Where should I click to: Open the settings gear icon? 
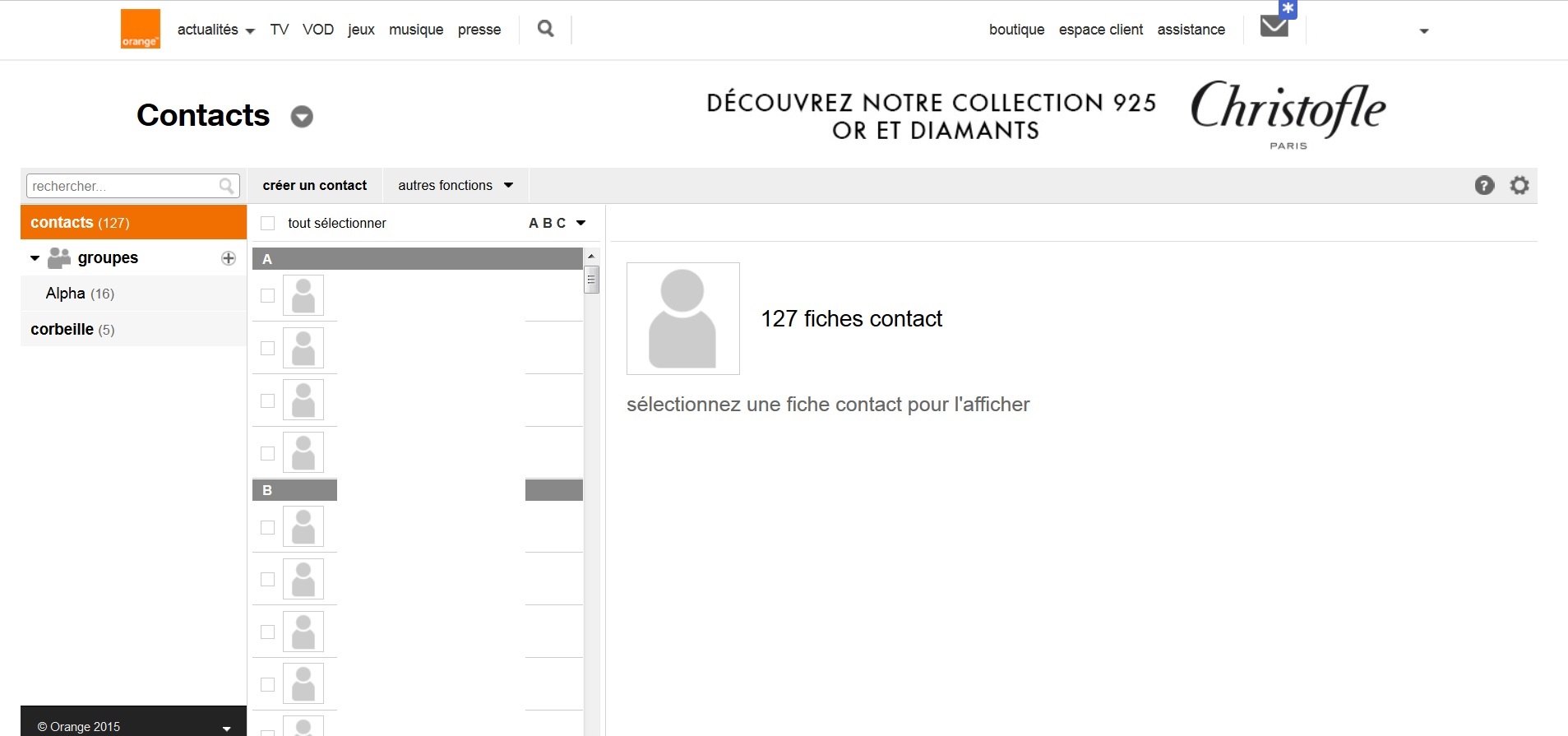click(x=1519, y=185)
